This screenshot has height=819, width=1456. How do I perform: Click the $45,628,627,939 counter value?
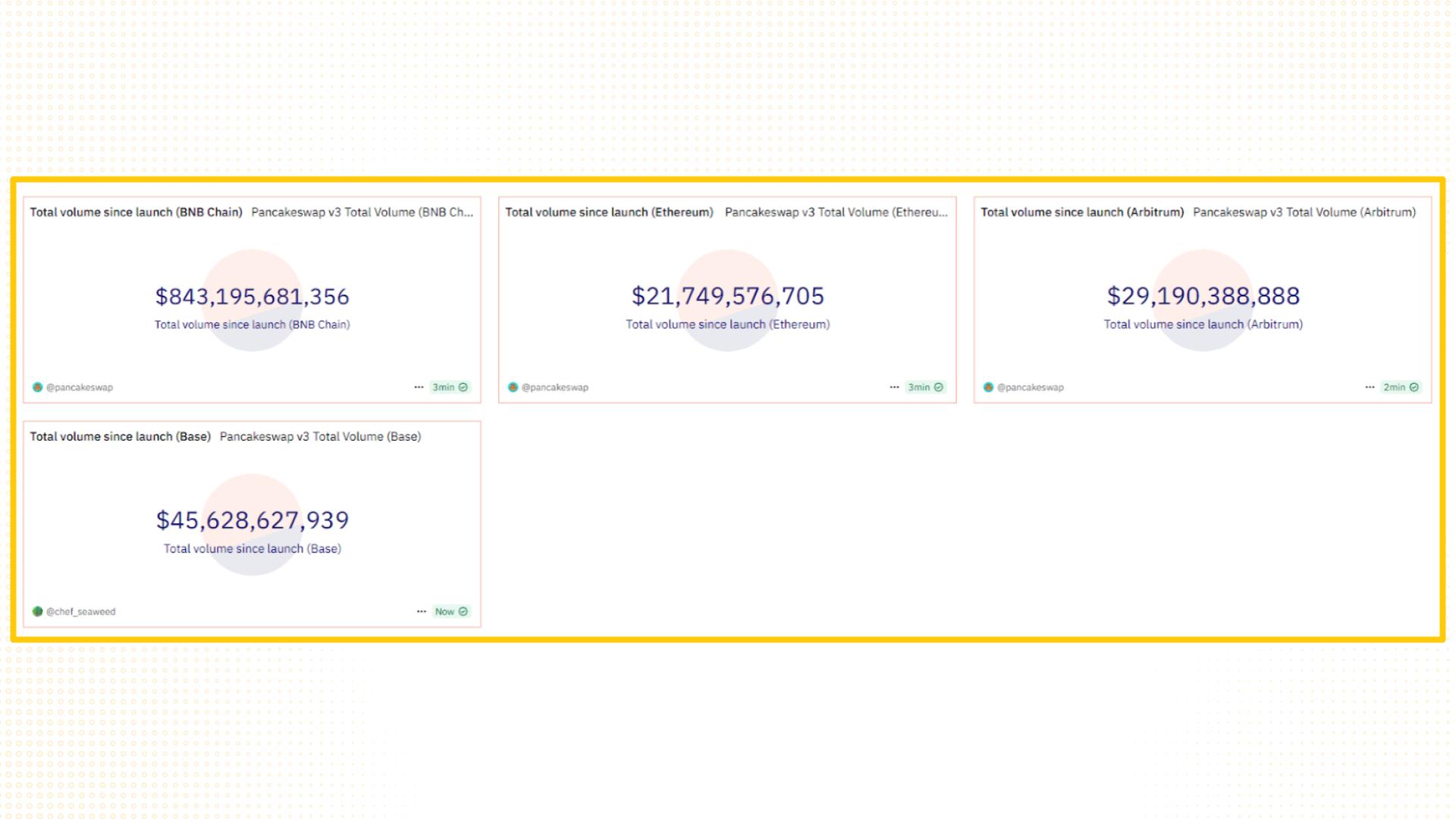click(252, 520)
